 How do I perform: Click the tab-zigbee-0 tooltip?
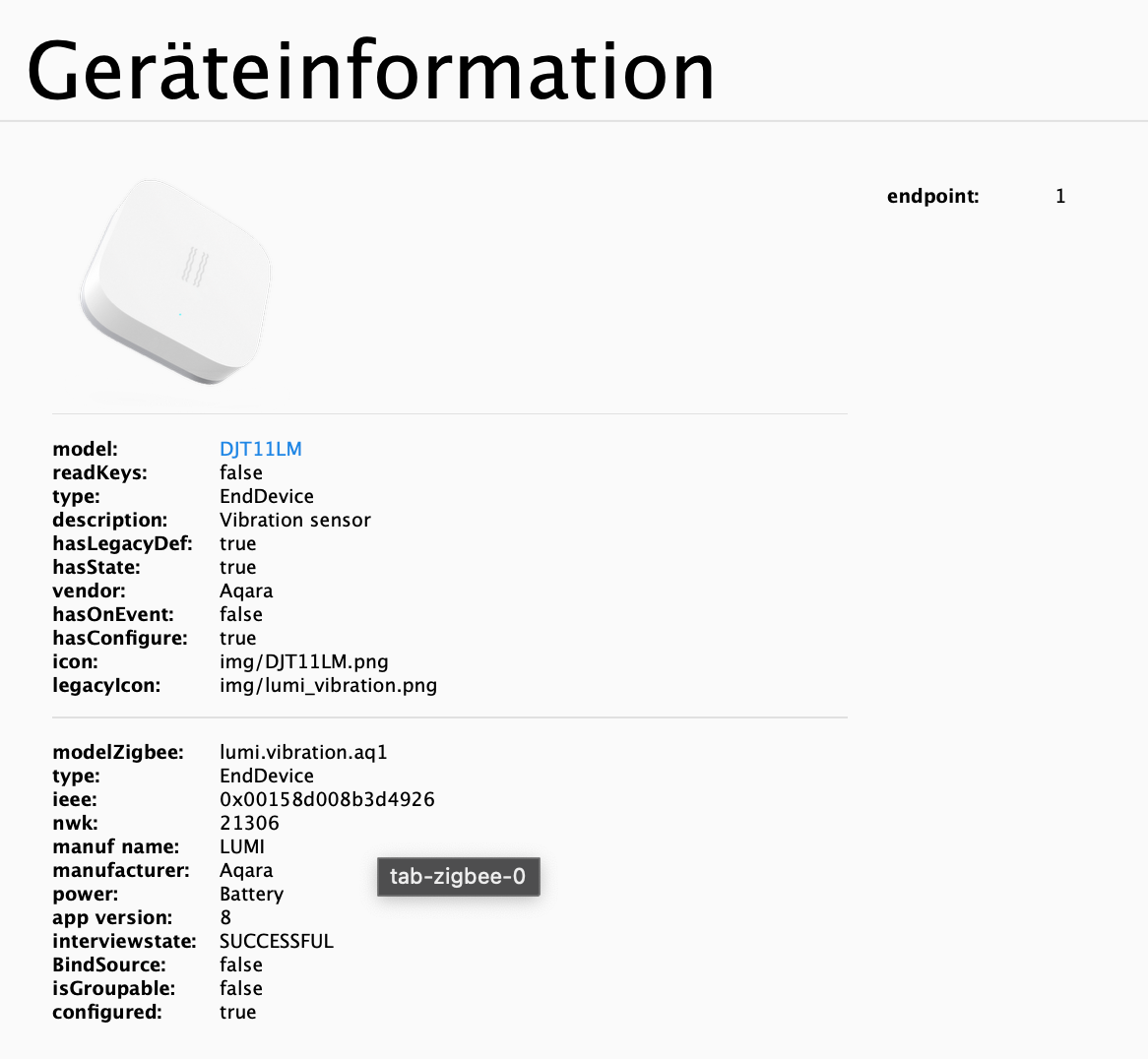click(459, 877)
